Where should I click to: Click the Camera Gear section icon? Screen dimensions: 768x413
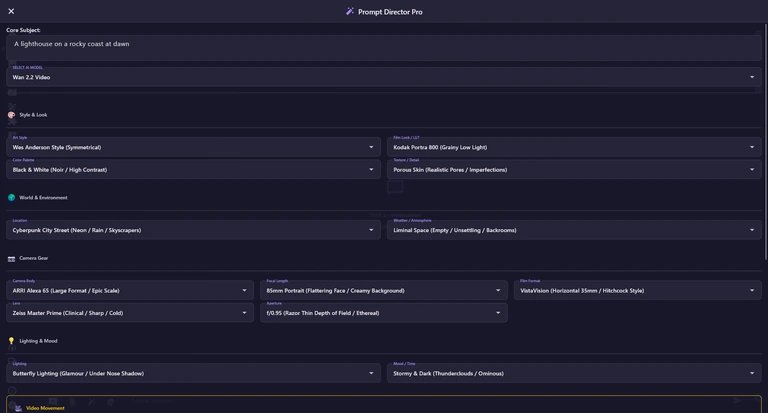pos(11,258)
